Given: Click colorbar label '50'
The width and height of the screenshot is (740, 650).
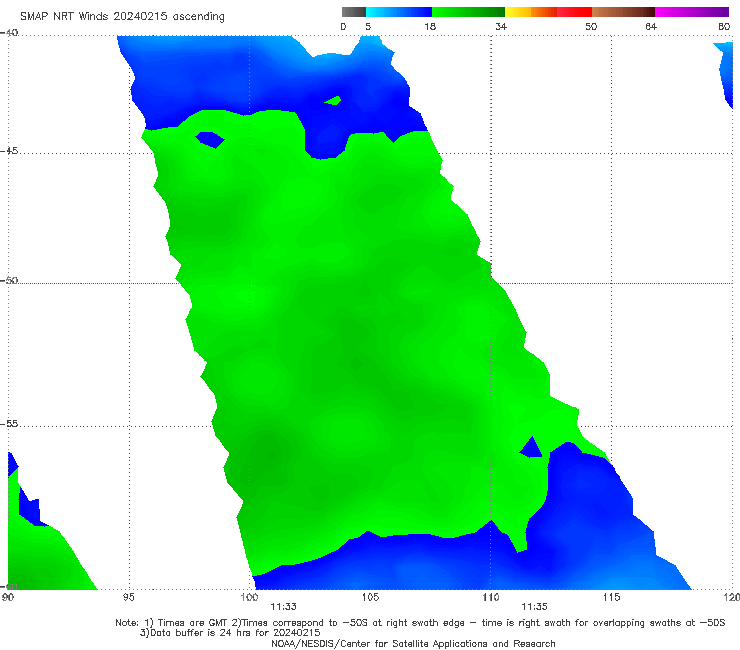Looking at the screenshot, I should click(x=591, y=27).
